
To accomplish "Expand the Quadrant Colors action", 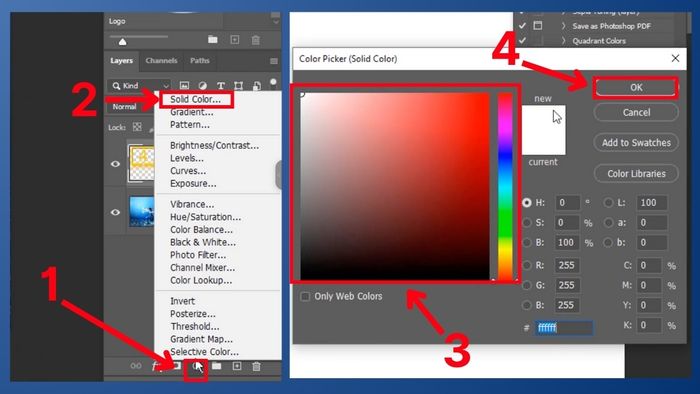I will tap(563, 41).
